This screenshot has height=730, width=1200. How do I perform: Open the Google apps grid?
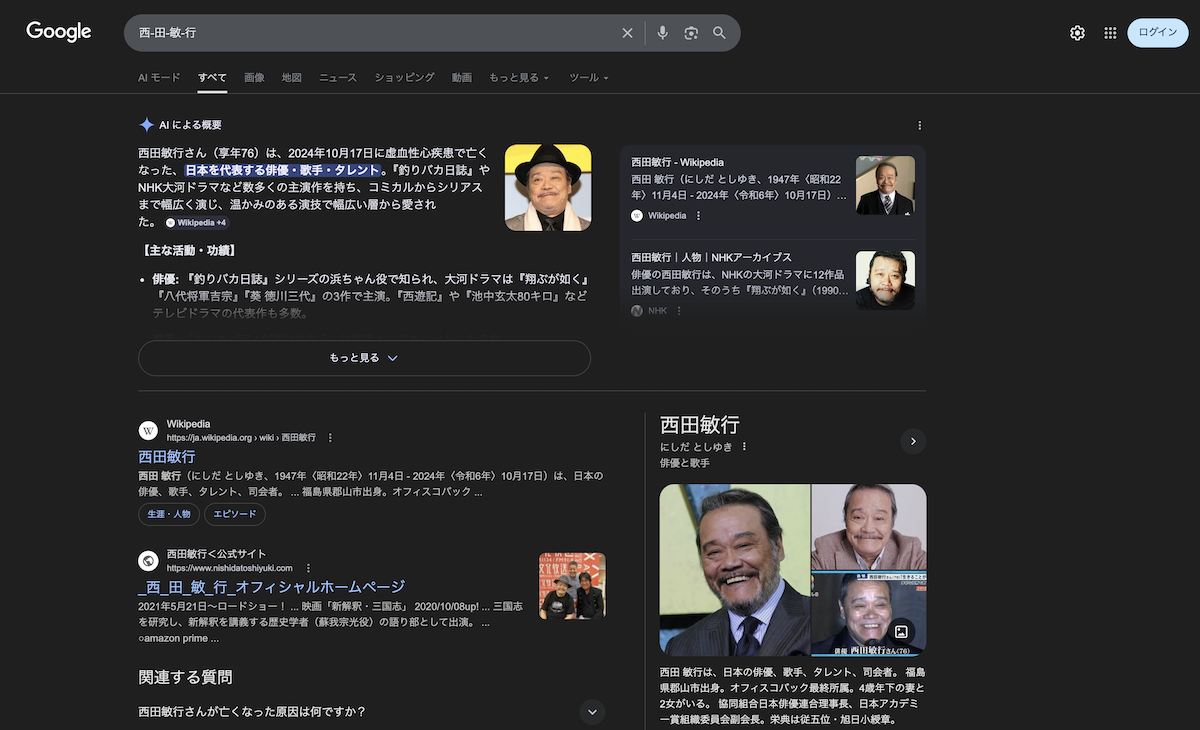[1110, 33]
